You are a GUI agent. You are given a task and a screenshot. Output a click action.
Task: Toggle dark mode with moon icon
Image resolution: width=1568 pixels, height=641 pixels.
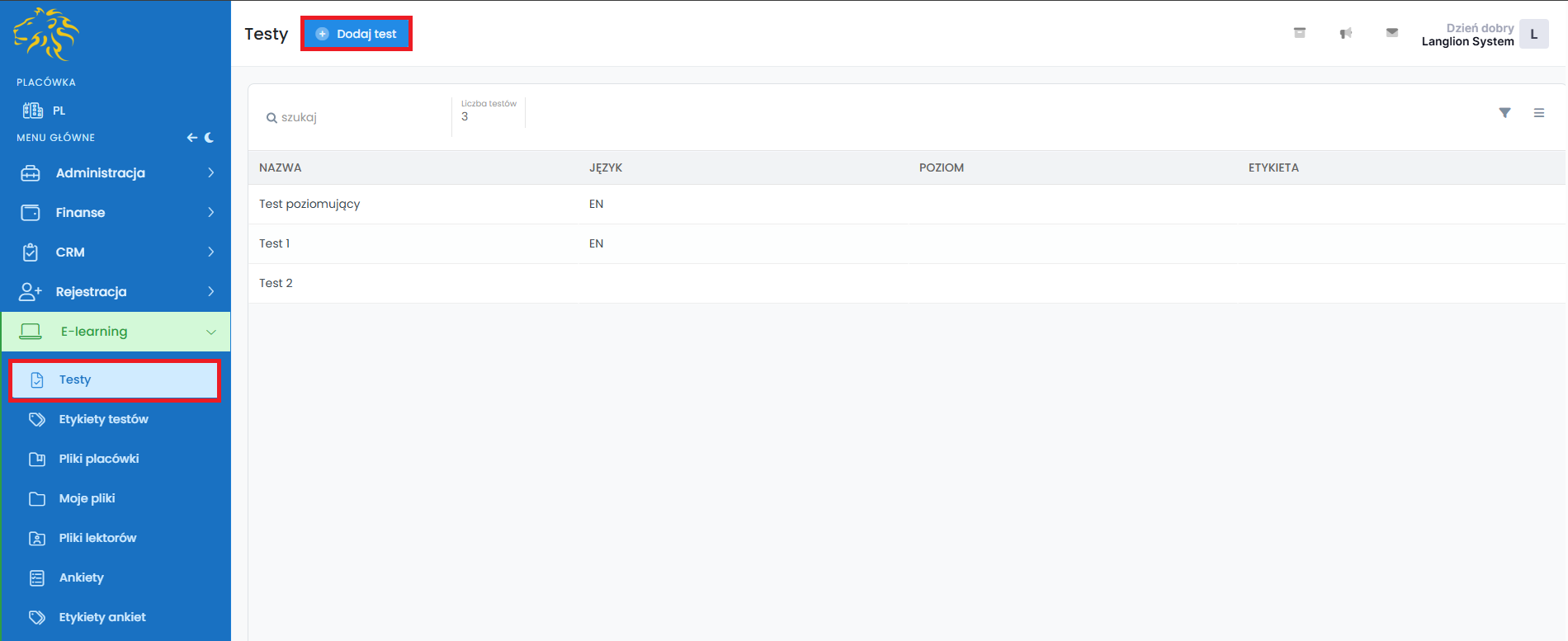point(210,138)
